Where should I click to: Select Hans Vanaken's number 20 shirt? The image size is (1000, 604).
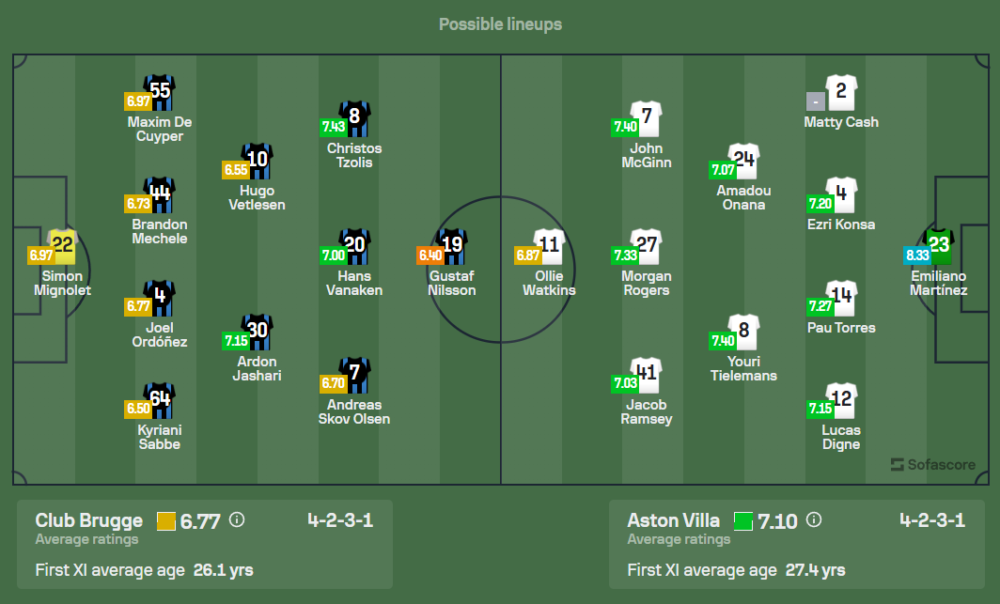355,246
